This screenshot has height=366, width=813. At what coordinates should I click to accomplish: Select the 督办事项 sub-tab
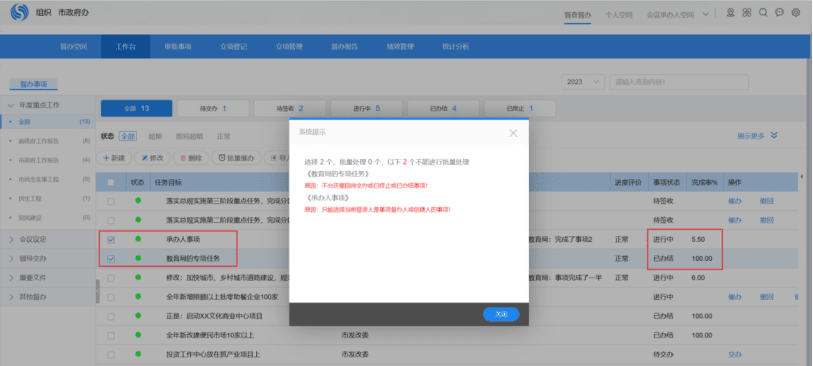pos(34,84)
